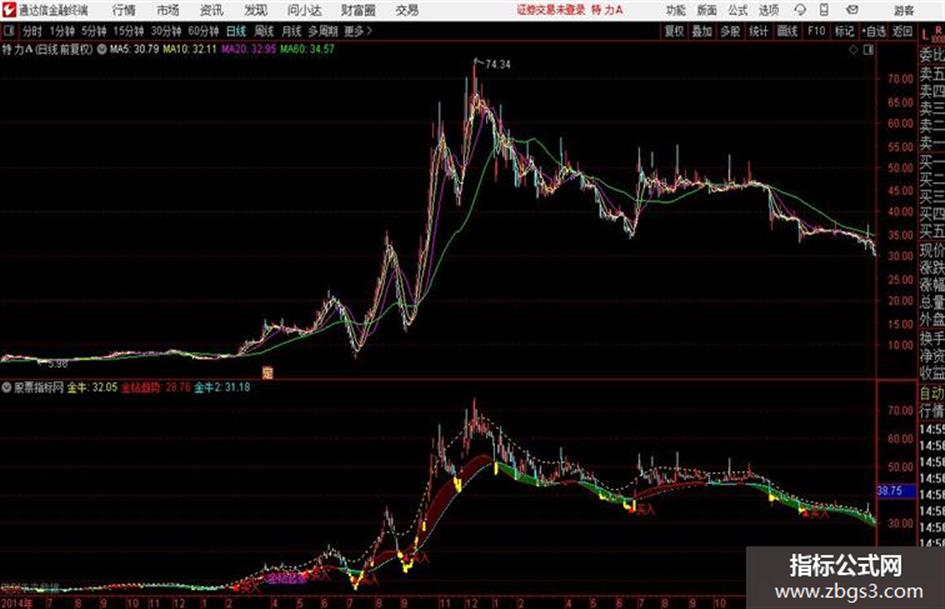
Task: Expand the 更多 > period options
Action: click(358, 31)
